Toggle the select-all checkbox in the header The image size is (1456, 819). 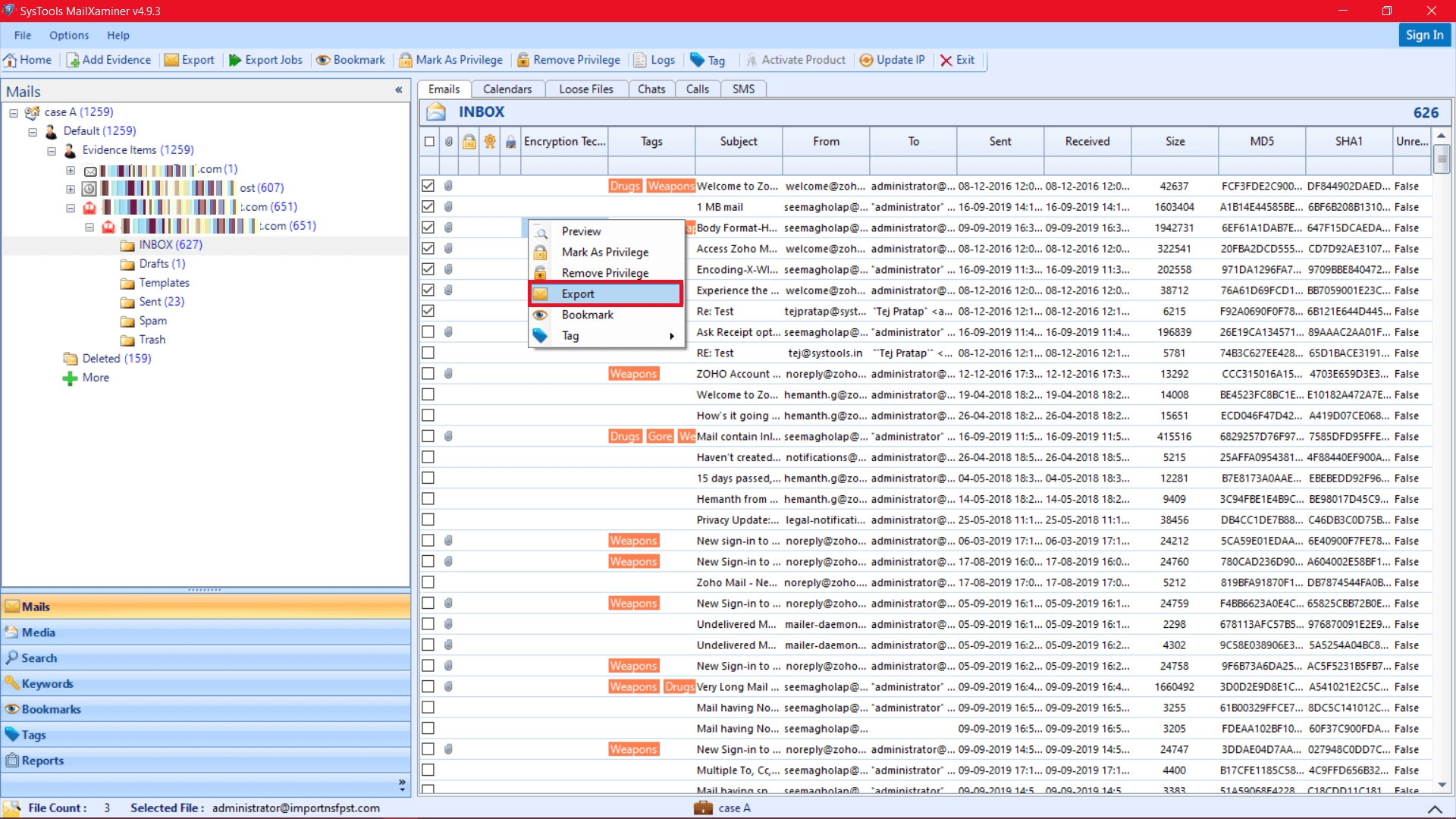tap(428, 141)
